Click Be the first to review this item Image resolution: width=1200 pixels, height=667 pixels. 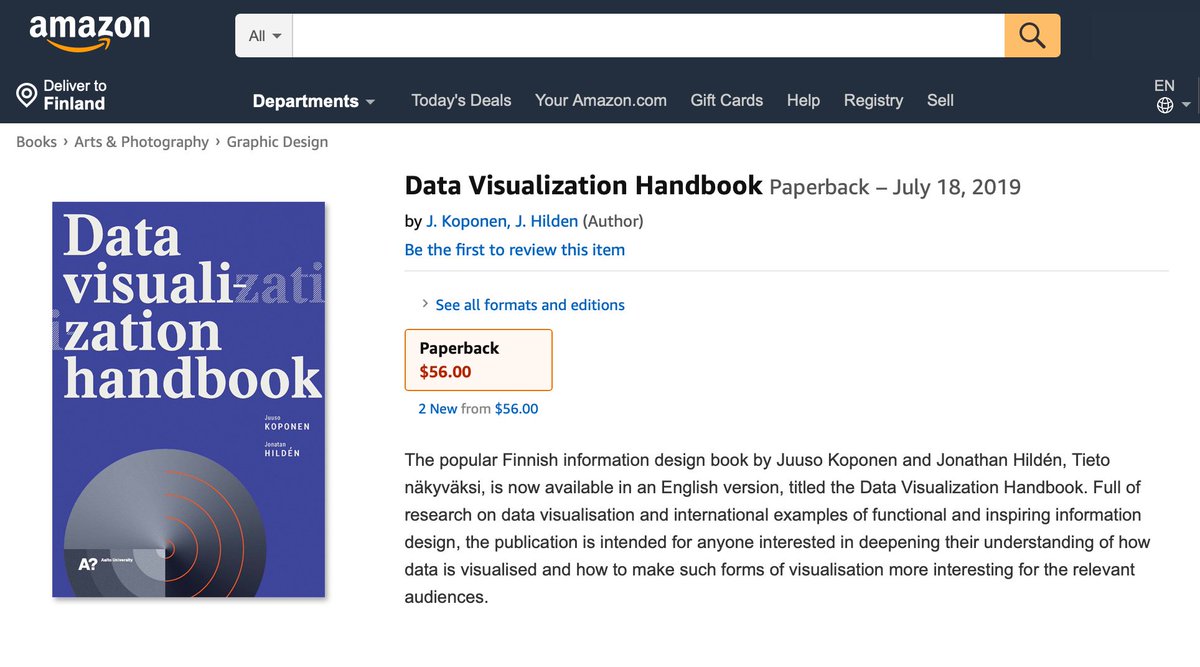click(515, 250)
